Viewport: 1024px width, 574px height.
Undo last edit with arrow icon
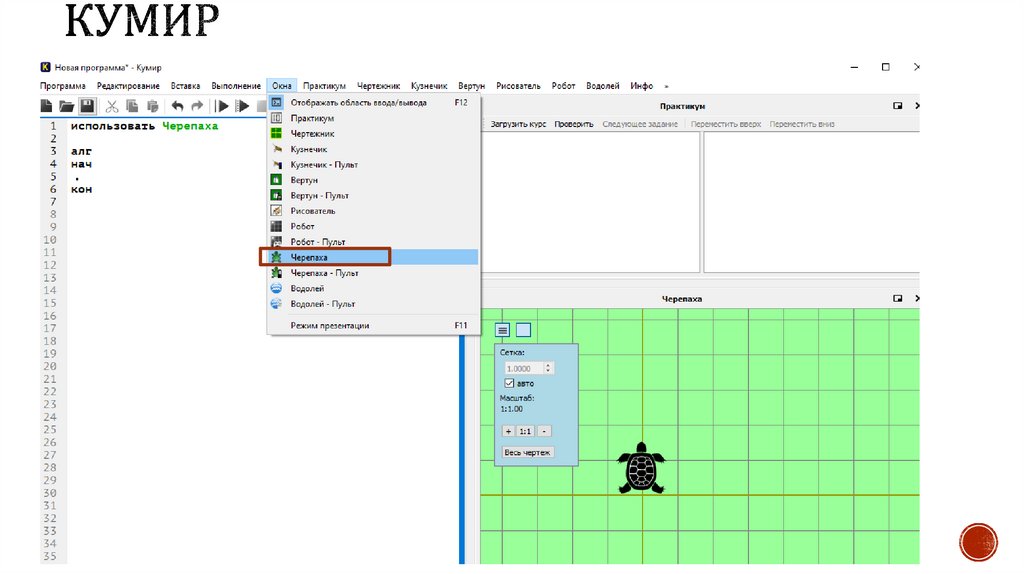coord(177,106)
